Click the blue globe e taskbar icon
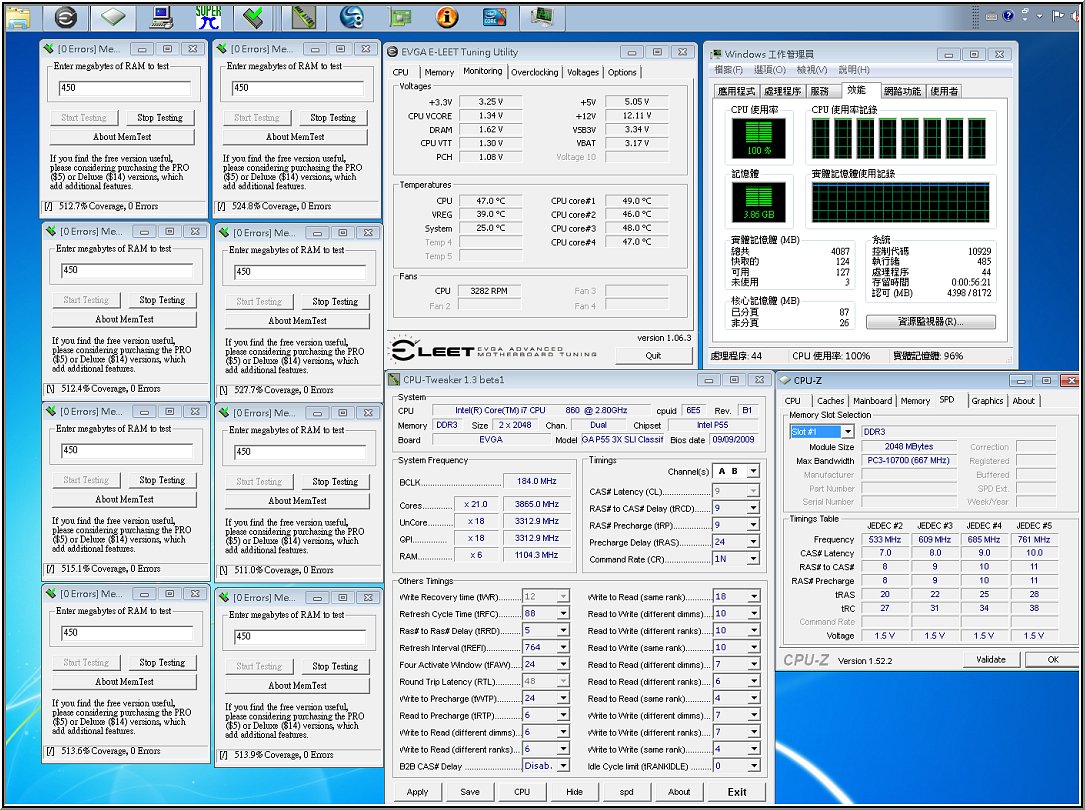Viewport: 1085px width, 810px height. pyautogui.click(x=352, y=17)
